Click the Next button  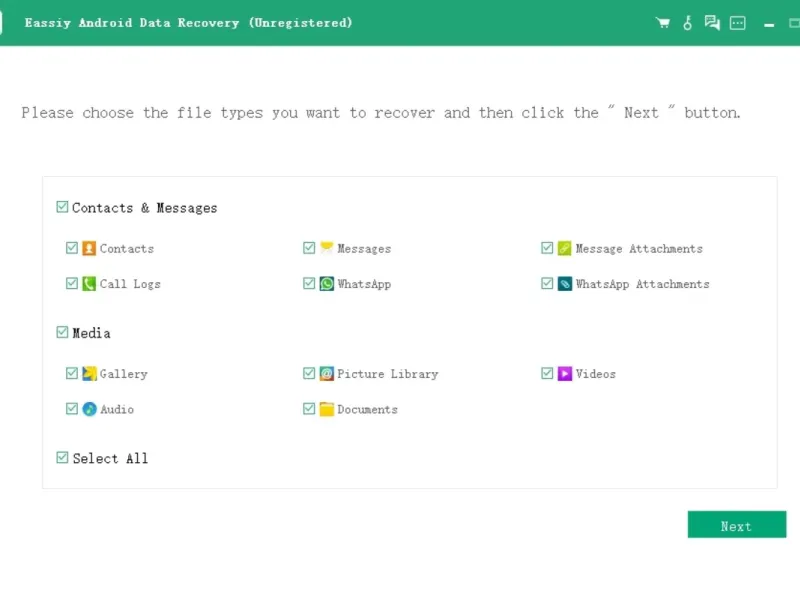click(x=736, y=526)
